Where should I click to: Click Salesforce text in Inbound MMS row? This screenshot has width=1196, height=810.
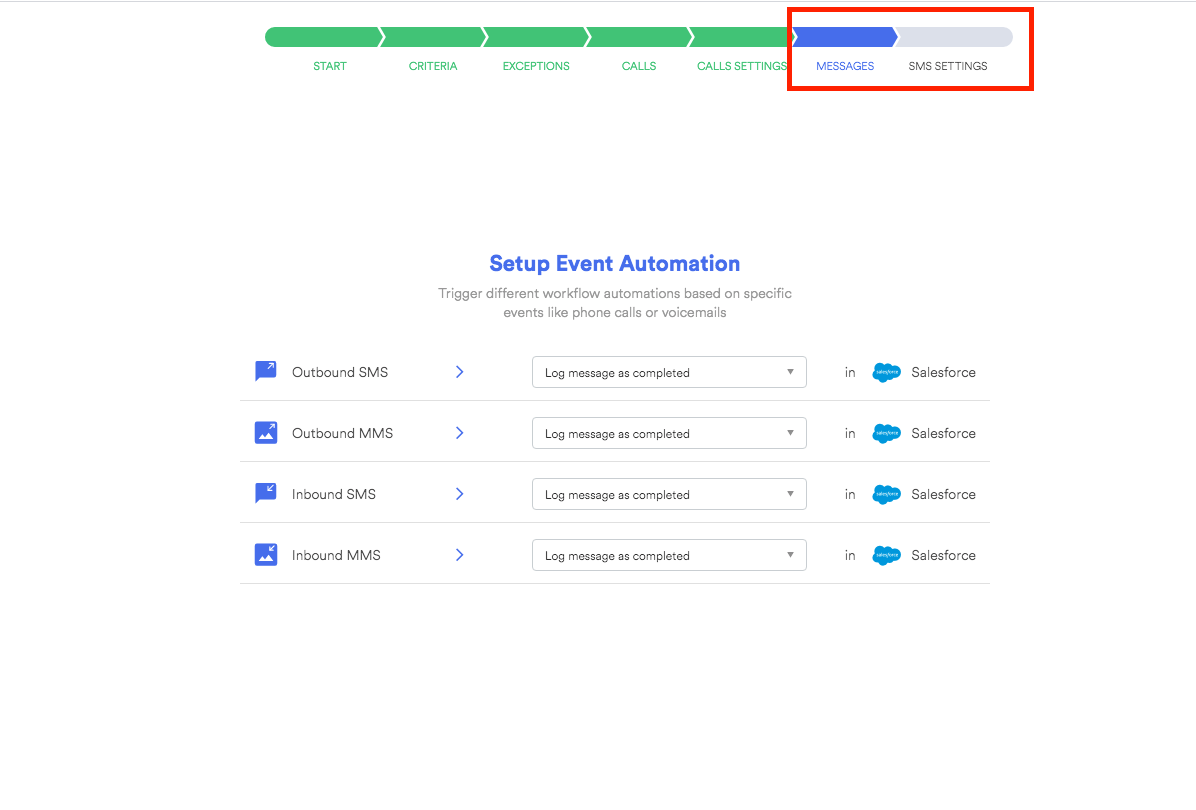944,555
